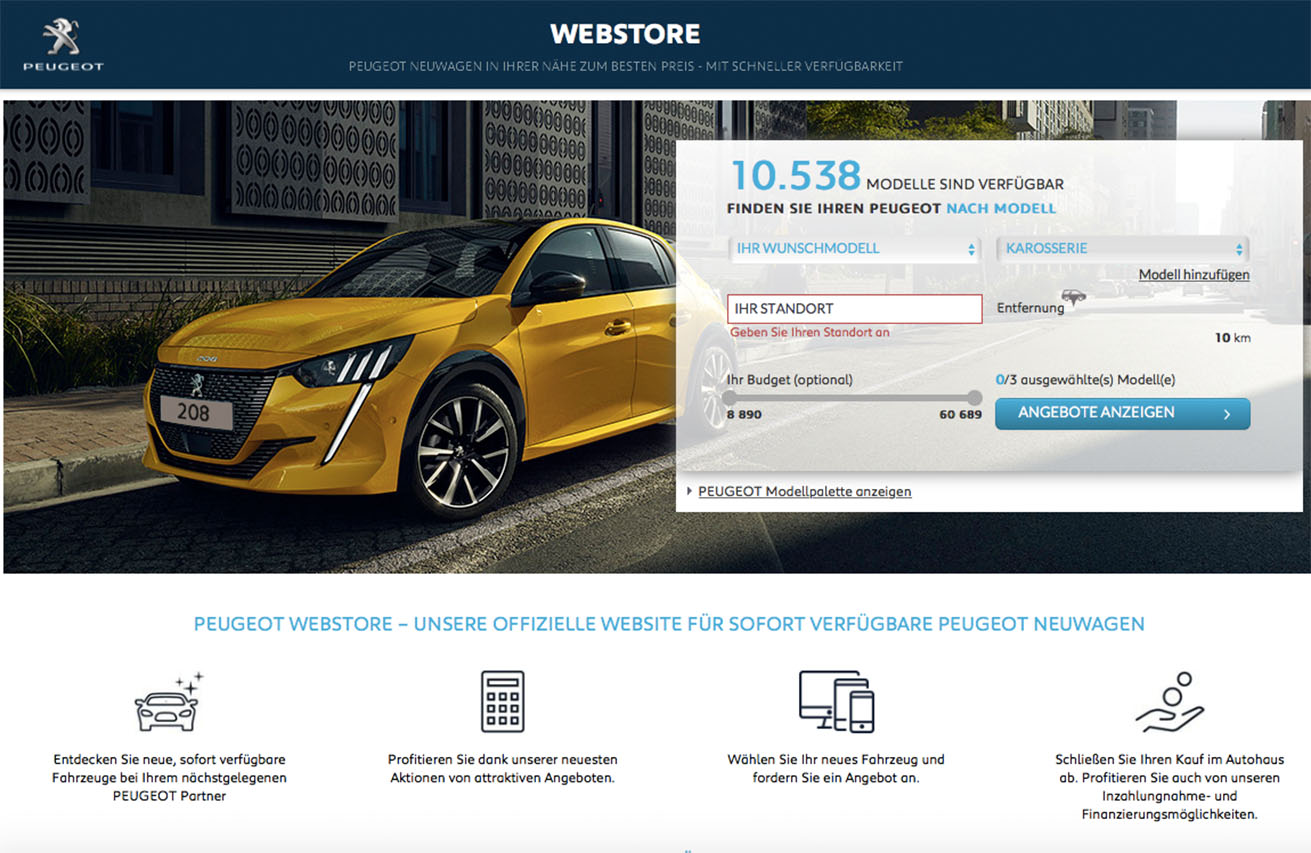The width and height of the screenshot is (1311, 853).
Task: Click the Modell hinzufügen link
Action: [1194, 274]
